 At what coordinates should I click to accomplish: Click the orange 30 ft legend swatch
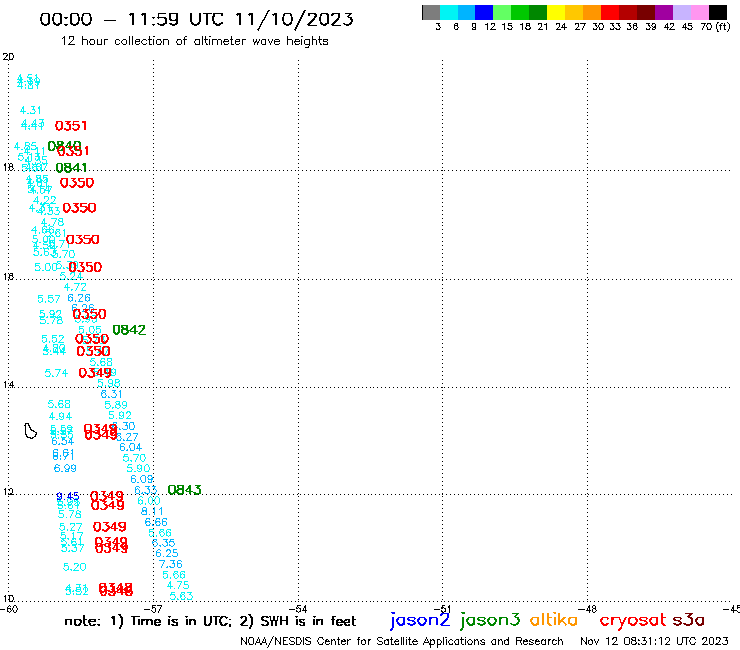click(592, 12)
